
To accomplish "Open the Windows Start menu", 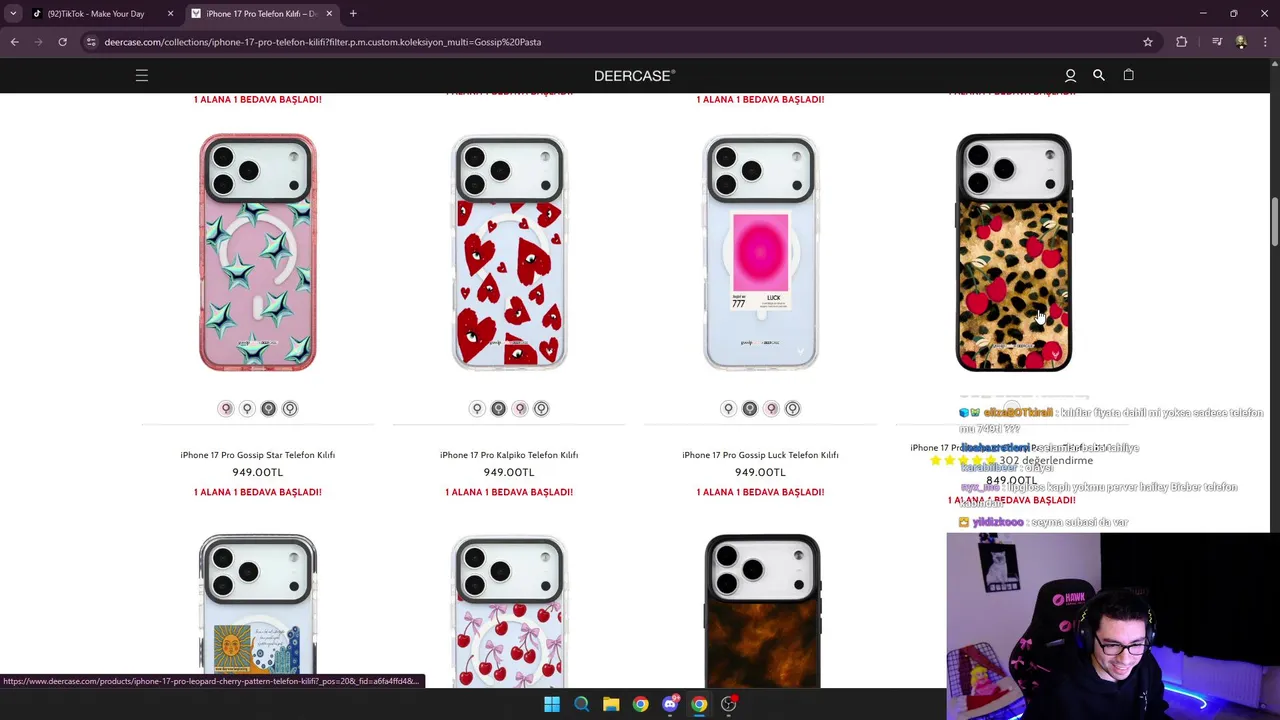I will pos(552,704).
